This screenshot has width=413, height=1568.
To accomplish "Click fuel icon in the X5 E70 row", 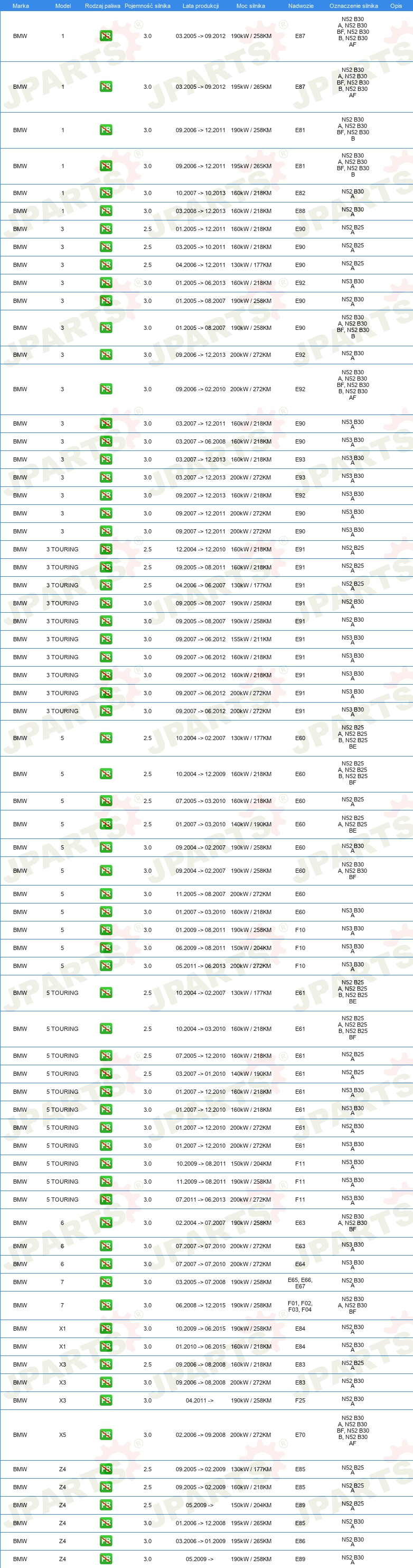I will coord(106,1435).
